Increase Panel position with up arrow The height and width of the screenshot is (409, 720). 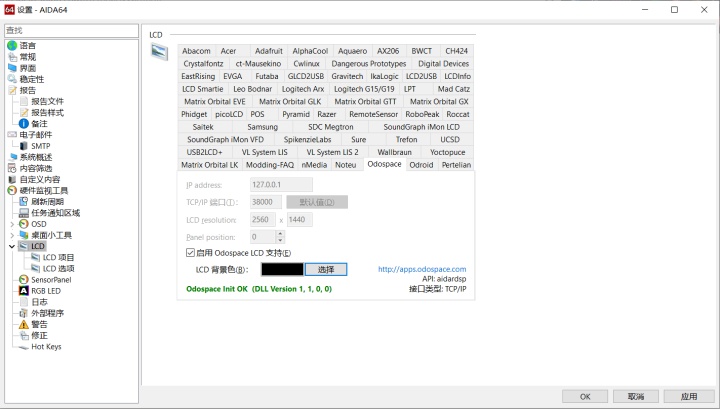tap(280, 234)
